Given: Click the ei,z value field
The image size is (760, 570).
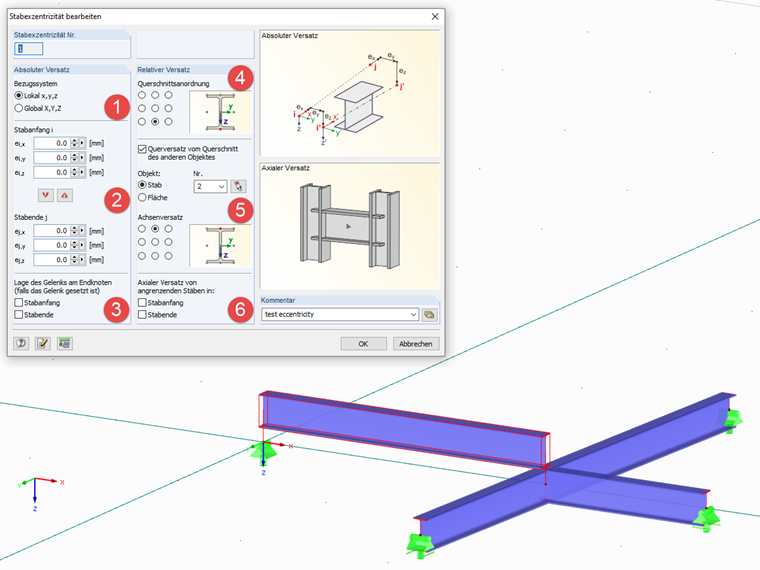Looking at the screenshot, I should click(52, 172).
